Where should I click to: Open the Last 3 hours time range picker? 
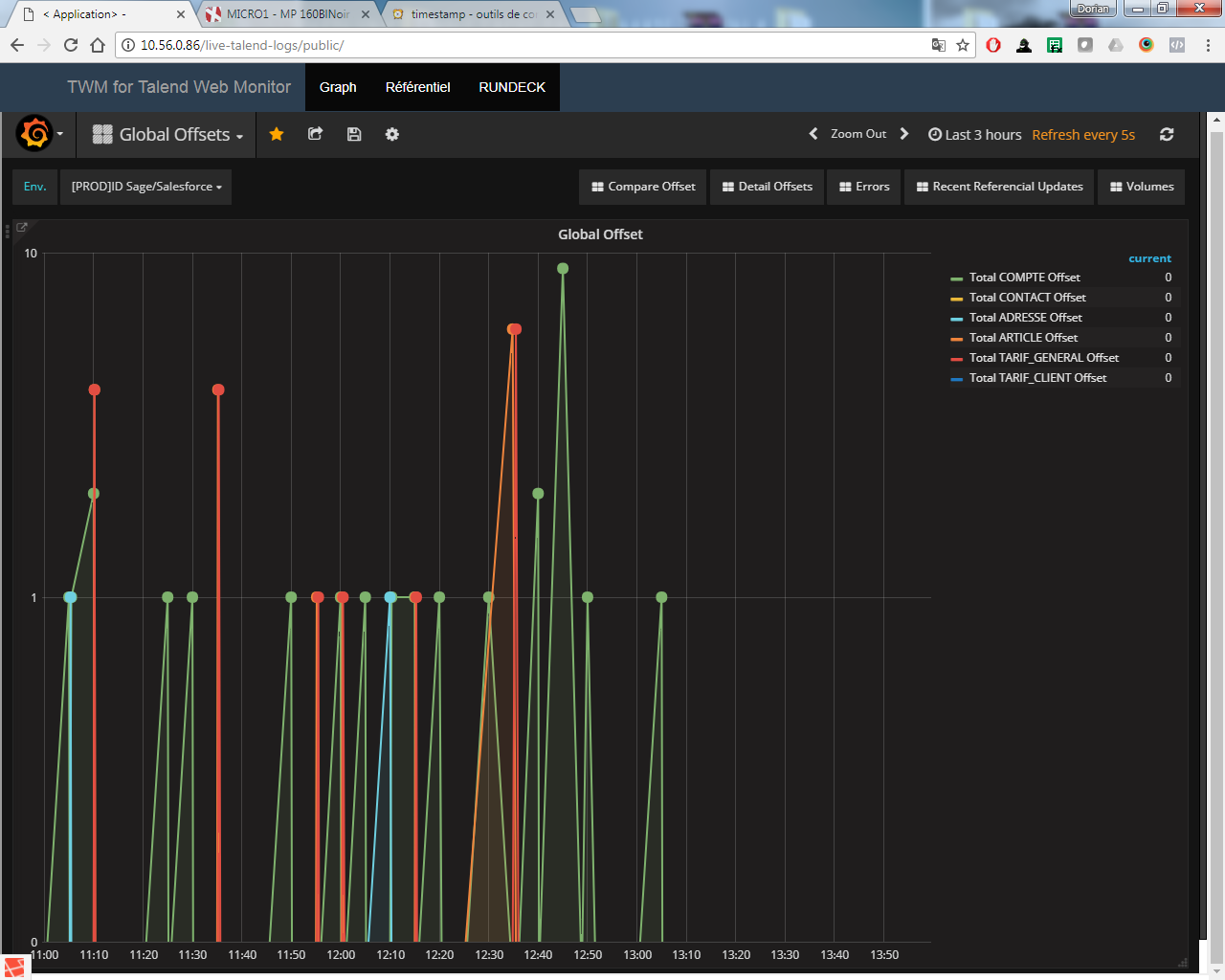click(x=982, y=134)
